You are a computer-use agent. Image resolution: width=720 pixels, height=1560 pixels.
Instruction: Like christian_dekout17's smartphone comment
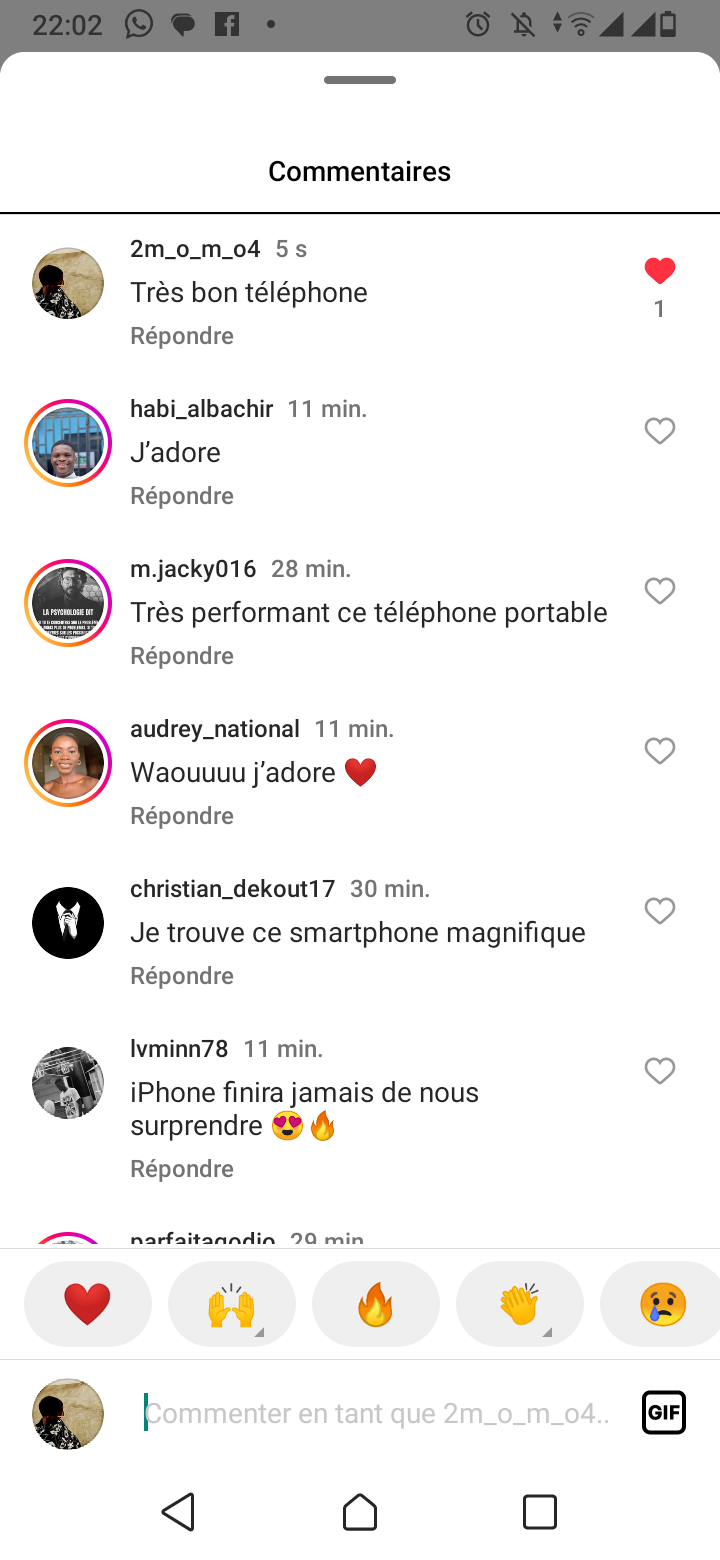(x=659, y=911)
